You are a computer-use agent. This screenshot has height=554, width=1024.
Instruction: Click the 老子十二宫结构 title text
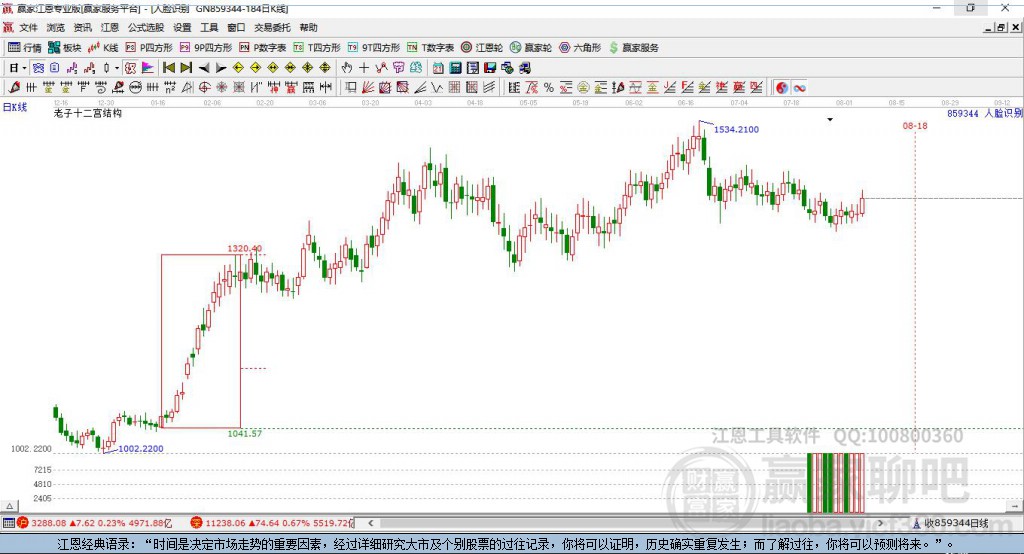tap(88, 113)
